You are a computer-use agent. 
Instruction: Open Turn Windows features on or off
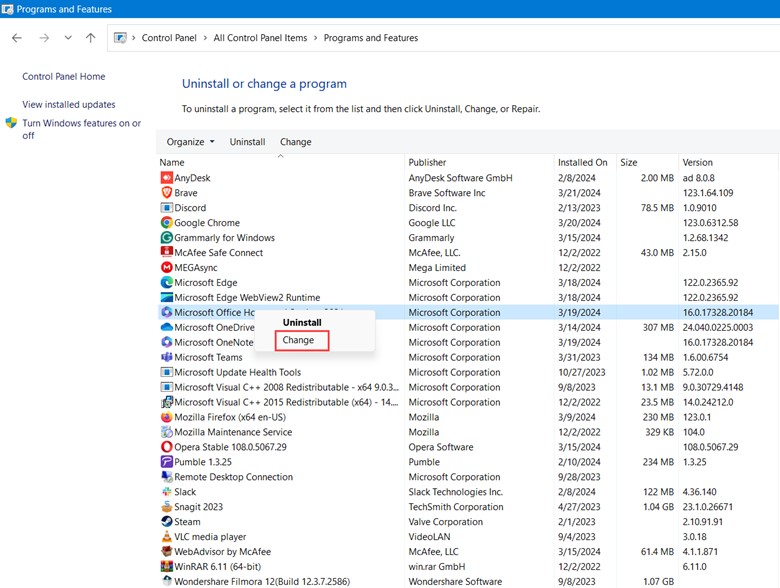(x=81, y=129)
